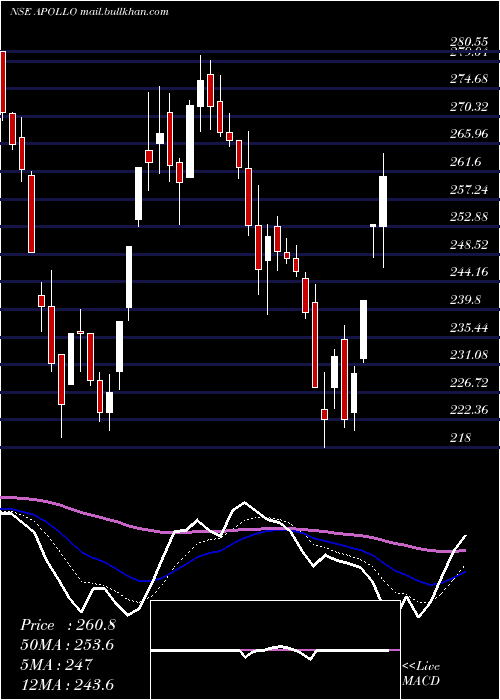Image resolution: width=500 pixels, height=700 pixels.
Task: Select the 231.08 price axis label
Action: pos(469,355)
